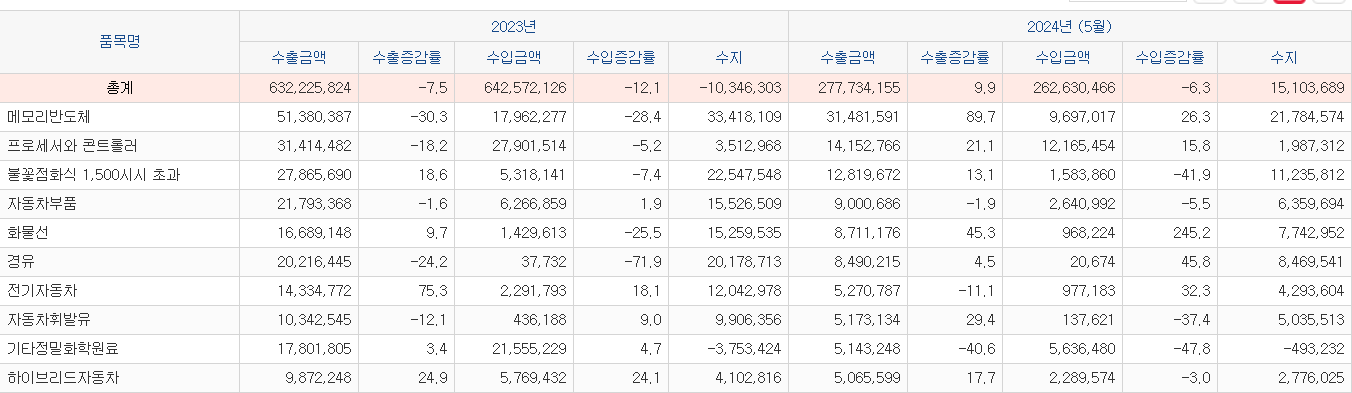This screenshot has width=1352, height=393.
Task: Click the red button above the table
Action: tap(1289, 1)
